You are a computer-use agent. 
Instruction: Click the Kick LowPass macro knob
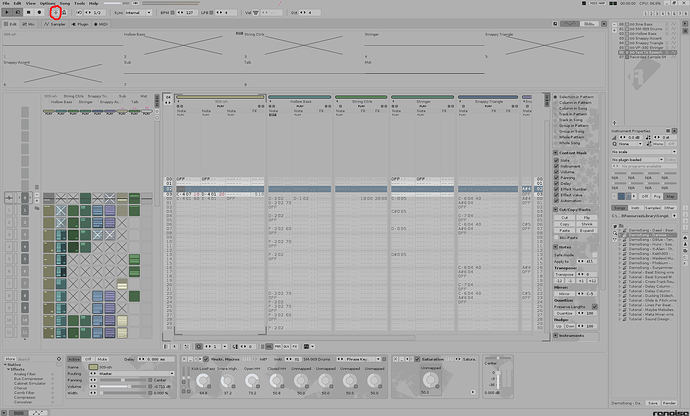[203, 381]
